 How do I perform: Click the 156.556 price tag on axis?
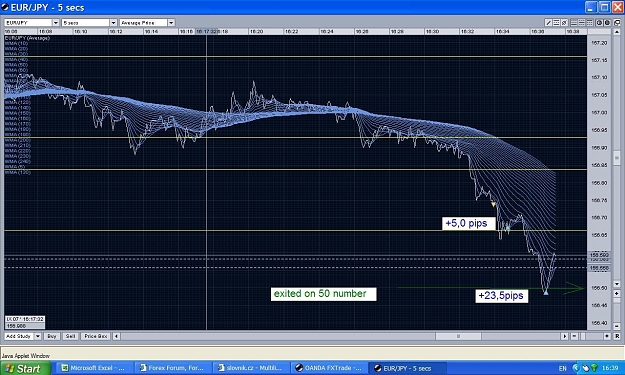click(x=599, y=268)
